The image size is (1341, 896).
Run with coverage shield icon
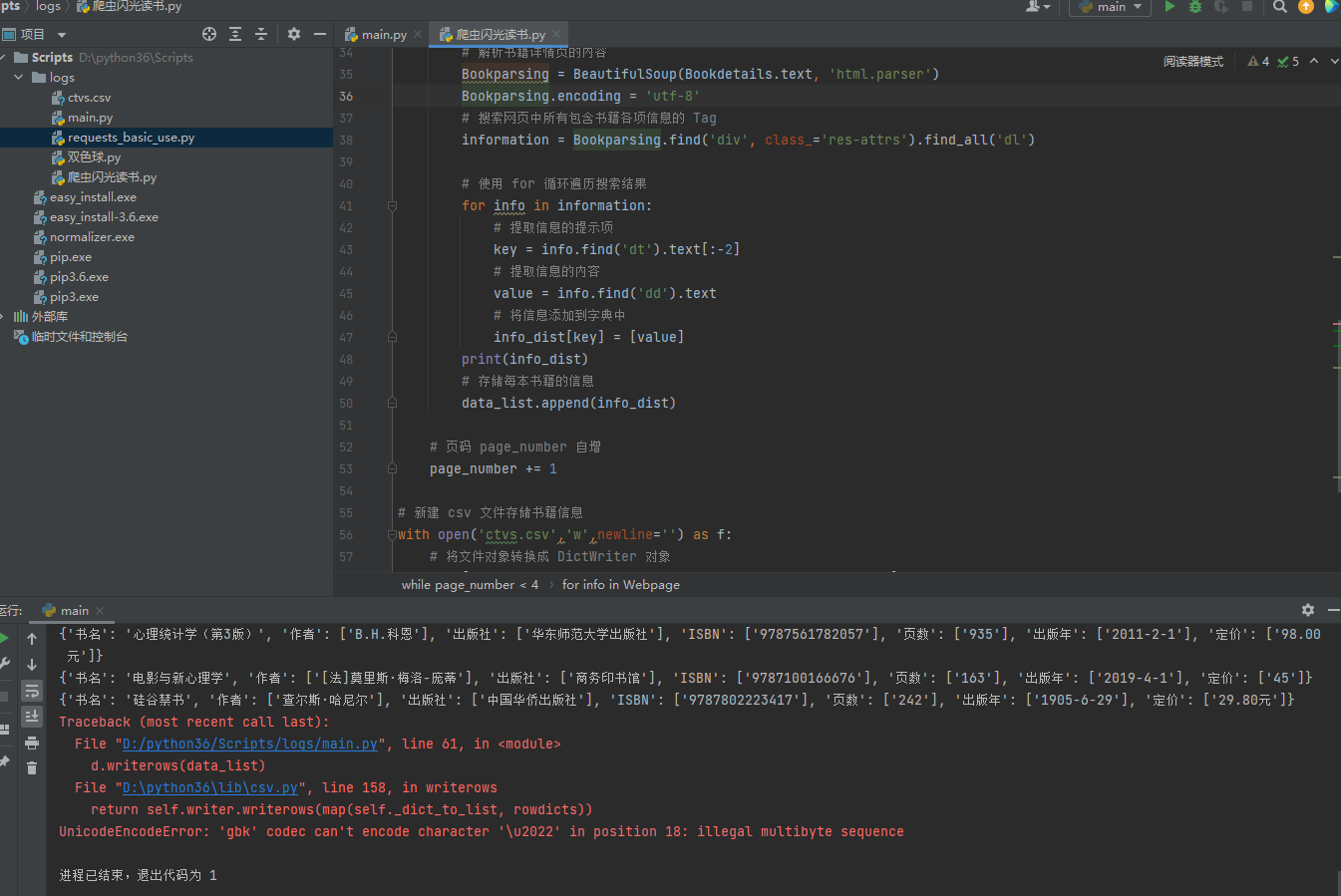(1220, 6)
